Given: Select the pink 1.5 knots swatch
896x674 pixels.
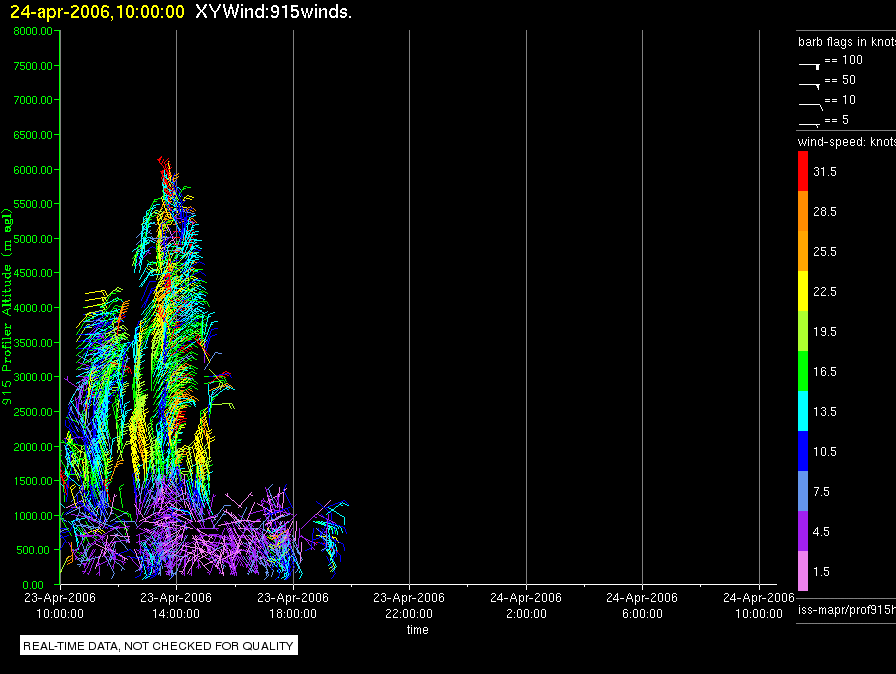Looking at the screenshot, I should click(803, 571).
